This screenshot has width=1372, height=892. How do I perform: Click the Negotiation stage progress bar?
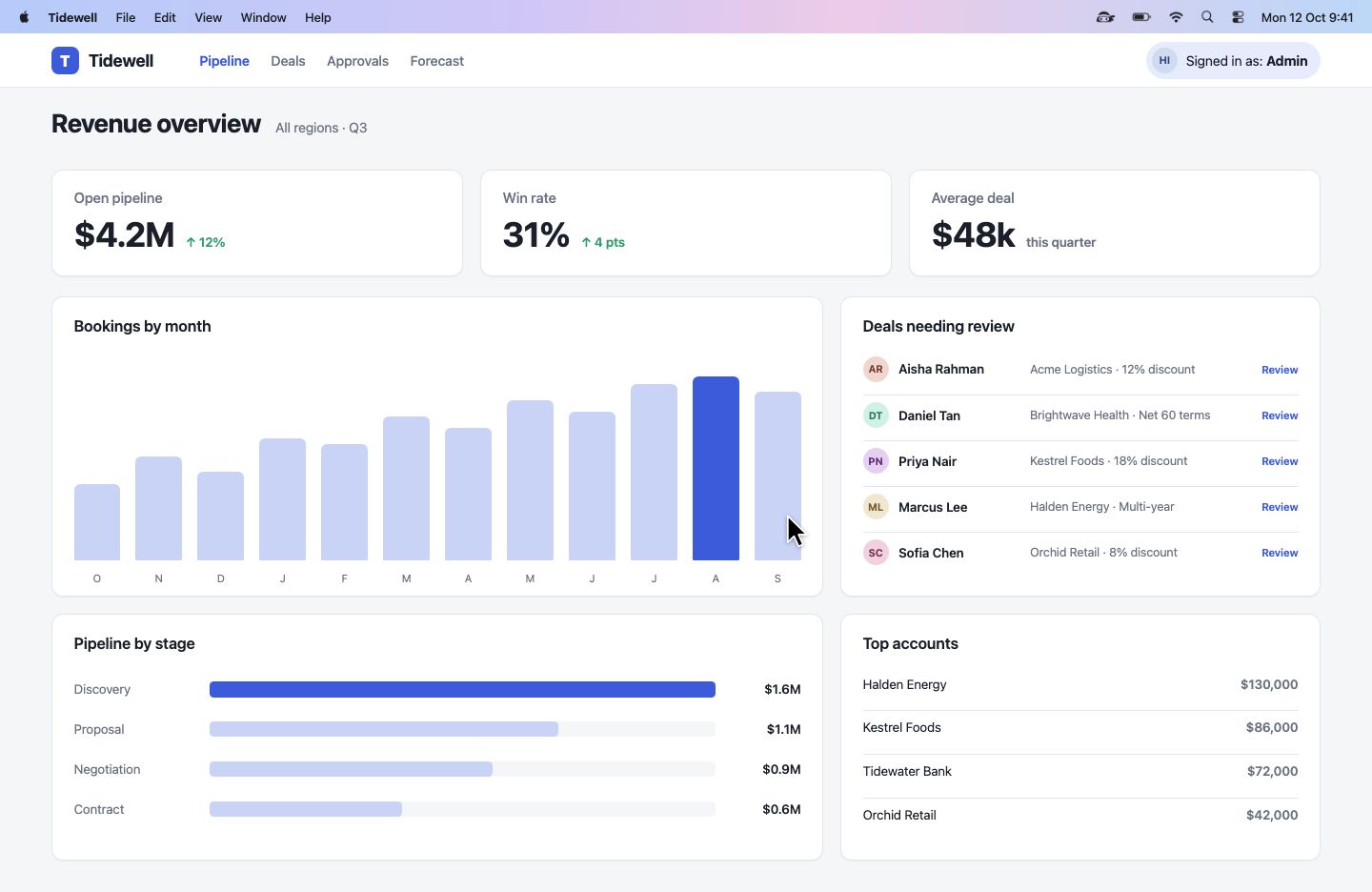click(462, 769)
